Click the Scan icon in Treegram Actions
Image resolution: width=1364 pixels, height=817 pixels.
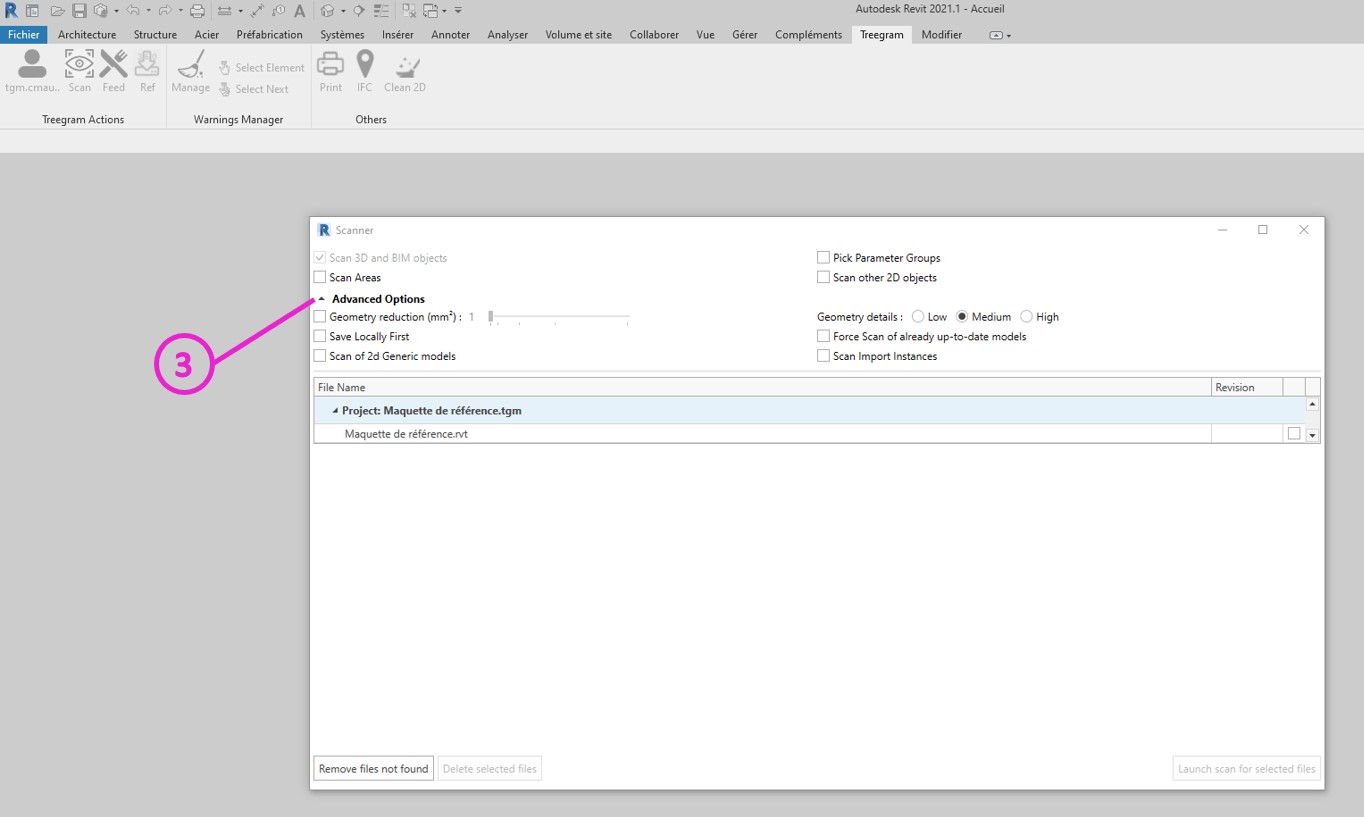tap(79, 71)
